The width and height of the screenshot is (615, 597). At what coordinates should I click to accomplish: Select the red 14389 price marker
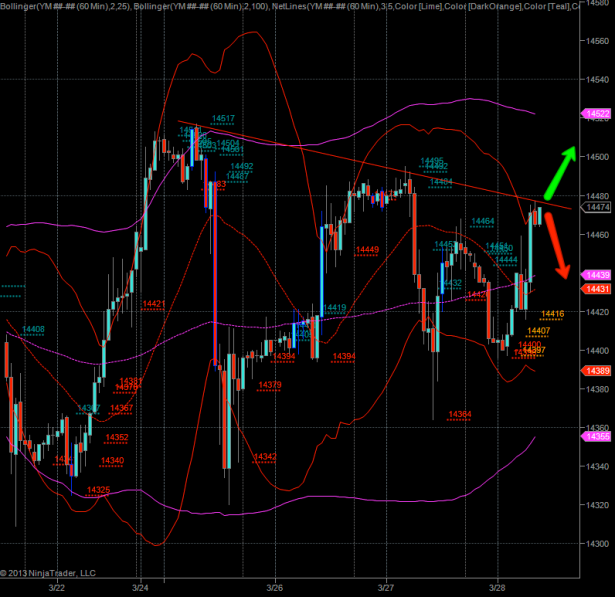598,370
